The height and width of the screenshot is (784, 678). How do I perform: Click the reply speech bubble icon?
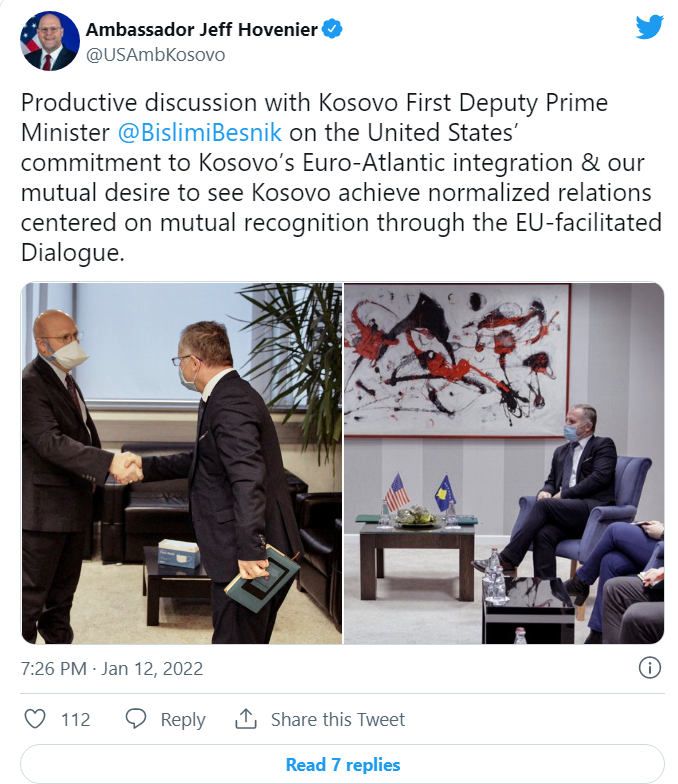click(x=136, y=718)
